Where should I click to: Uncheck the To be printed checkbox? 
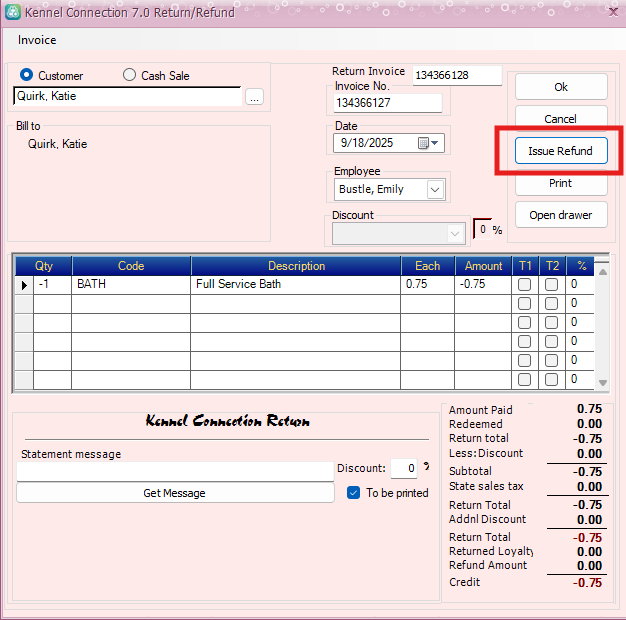click(353, 493)
